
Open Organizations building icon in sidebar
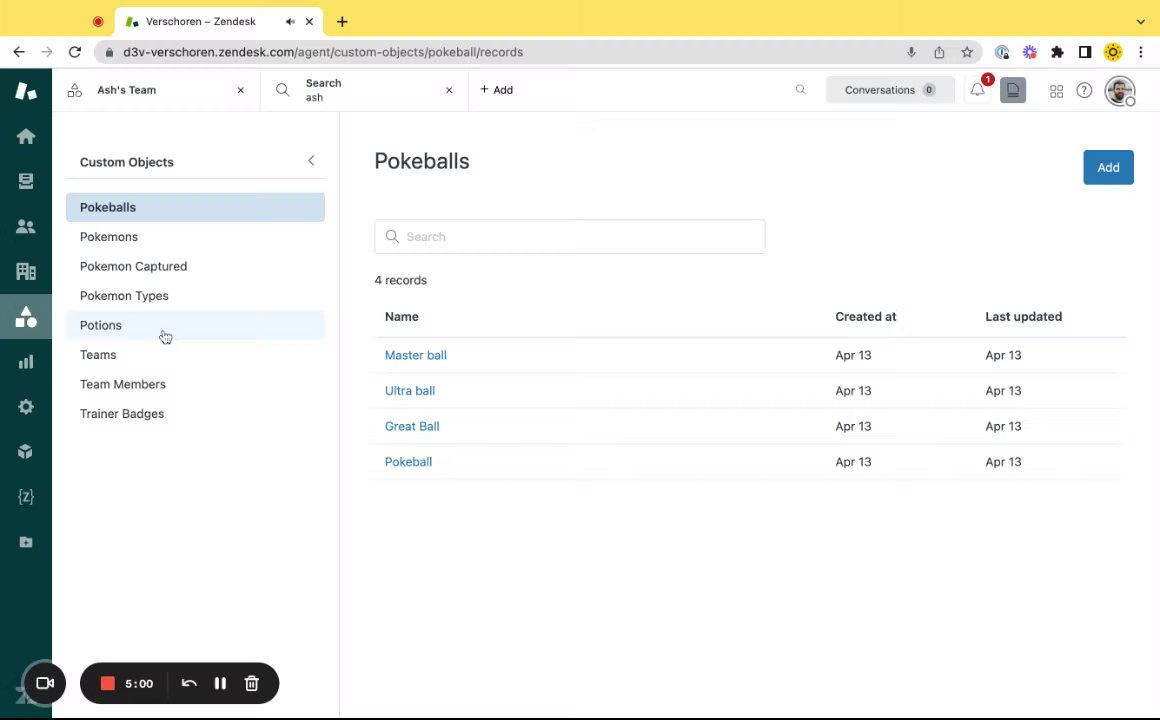click(26, 272)
